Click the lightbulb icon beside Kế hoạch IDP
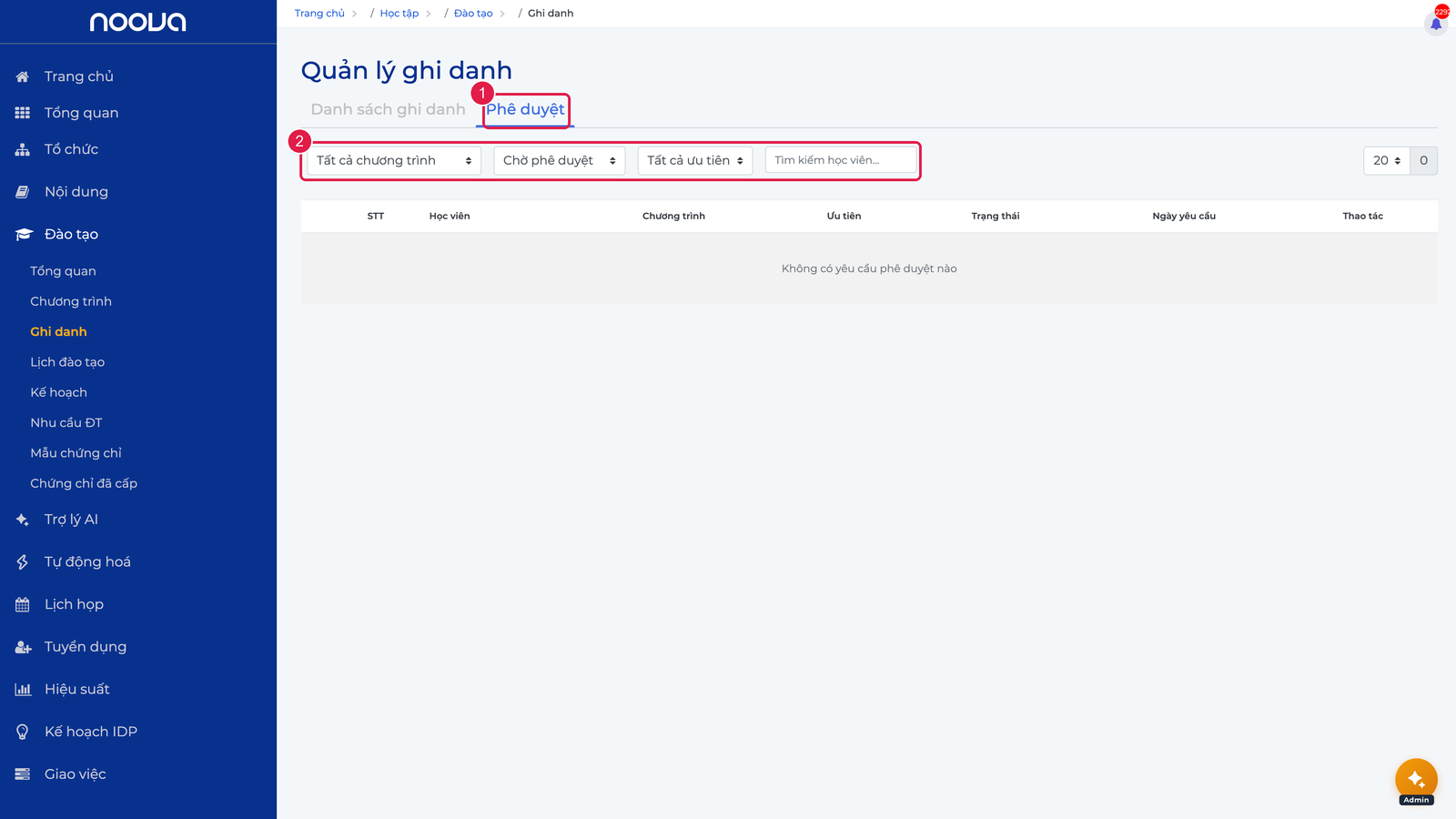 click(23, 732)
